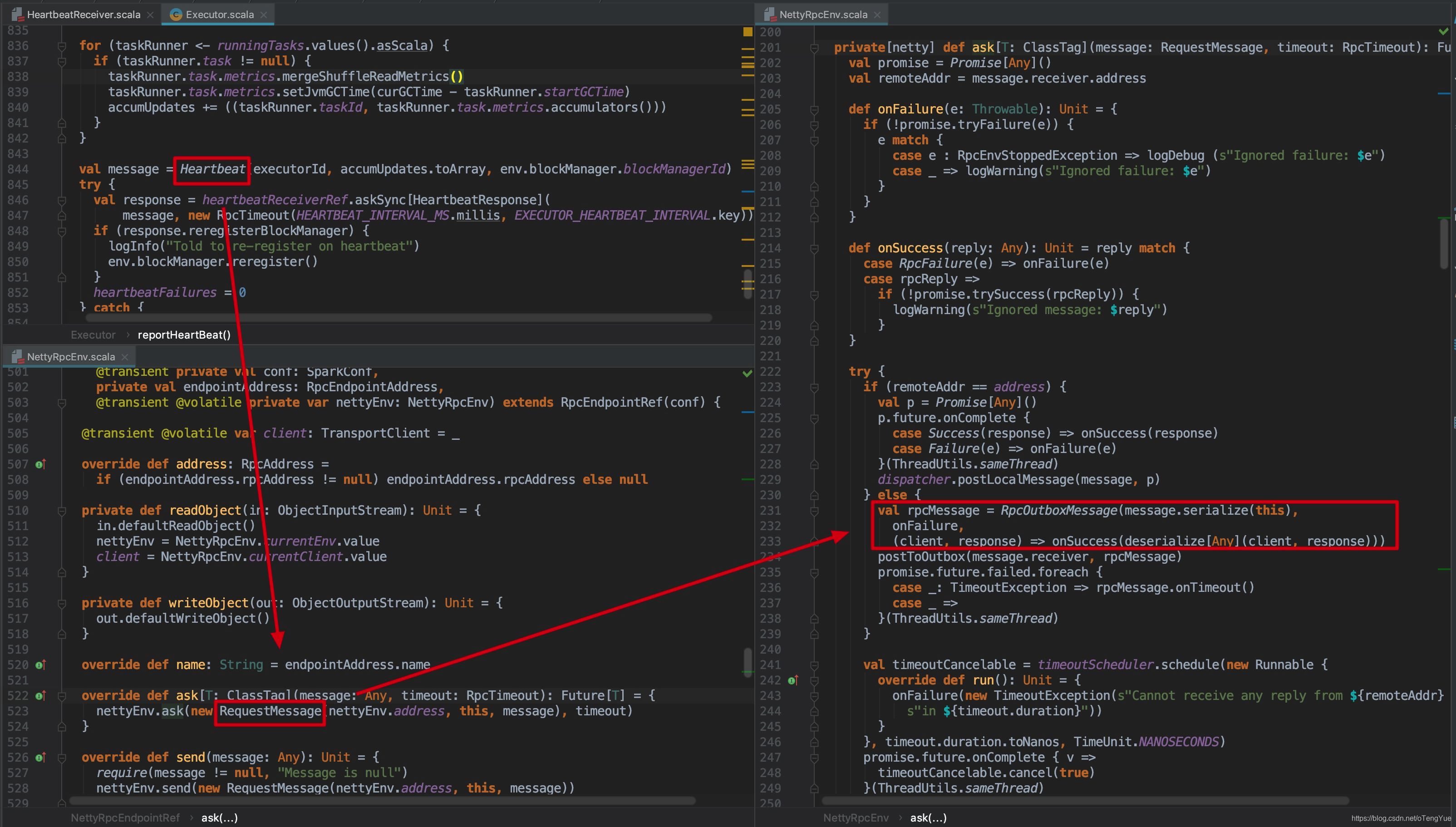
Task: Click RpcEnvStoppedException on line 208
Action: point(1037,156)
